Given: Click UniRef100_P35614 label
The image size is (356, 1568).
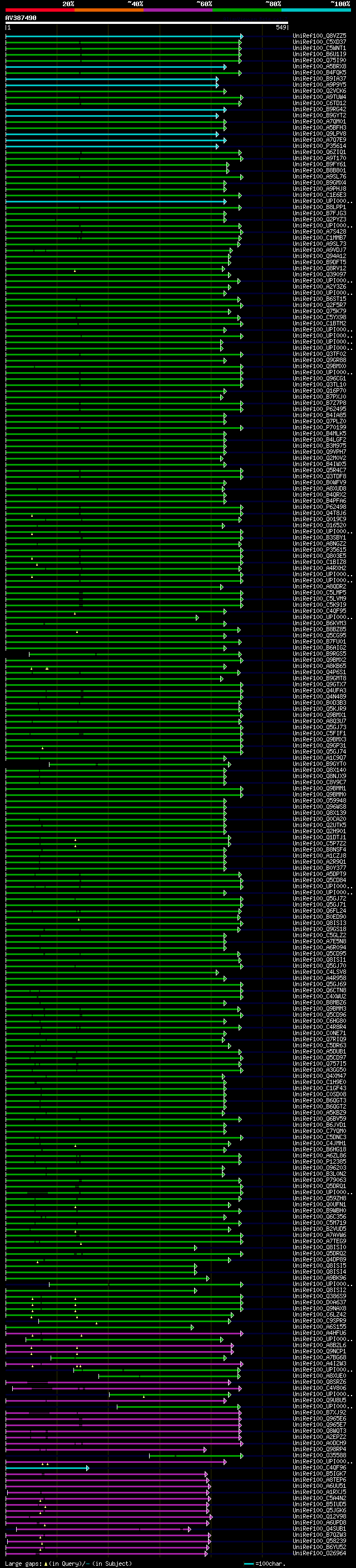Looking at the screenshot, I should coord(319,146).
